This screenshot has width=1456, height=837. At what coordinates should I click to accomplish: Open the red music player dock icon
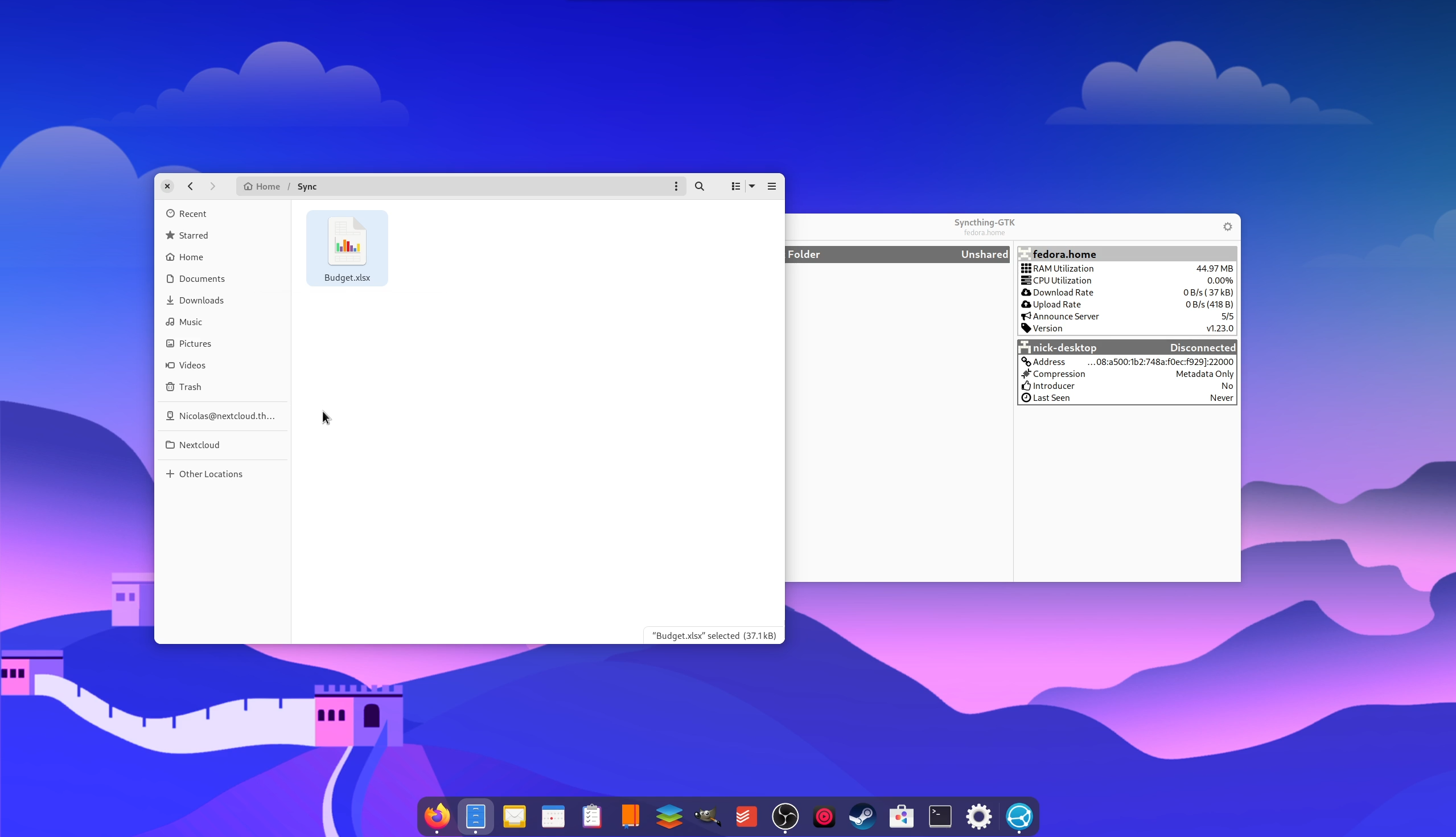(x=824, y=817)
